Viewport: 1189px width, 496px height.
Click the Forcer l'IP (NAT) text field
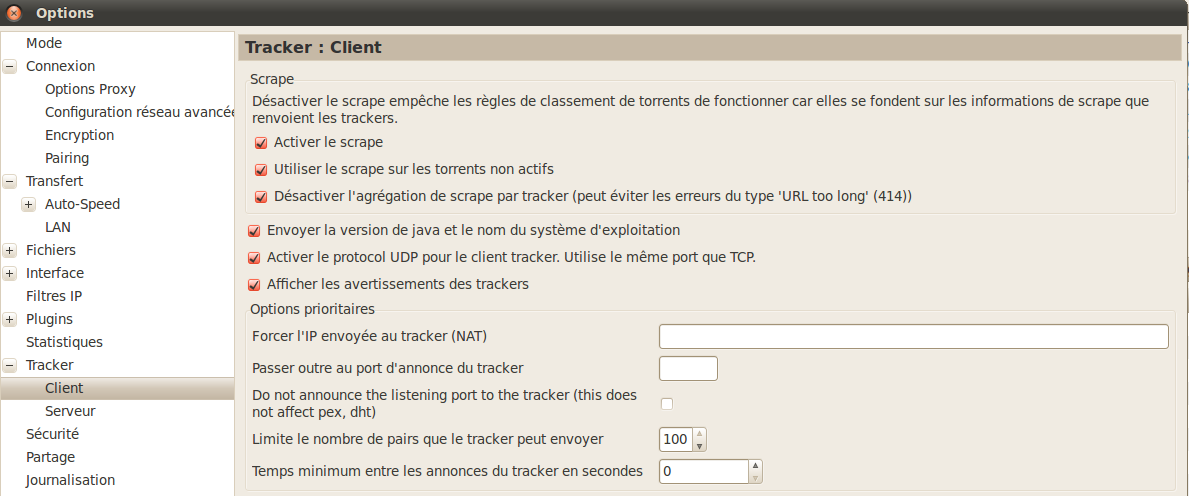(913, 336)
